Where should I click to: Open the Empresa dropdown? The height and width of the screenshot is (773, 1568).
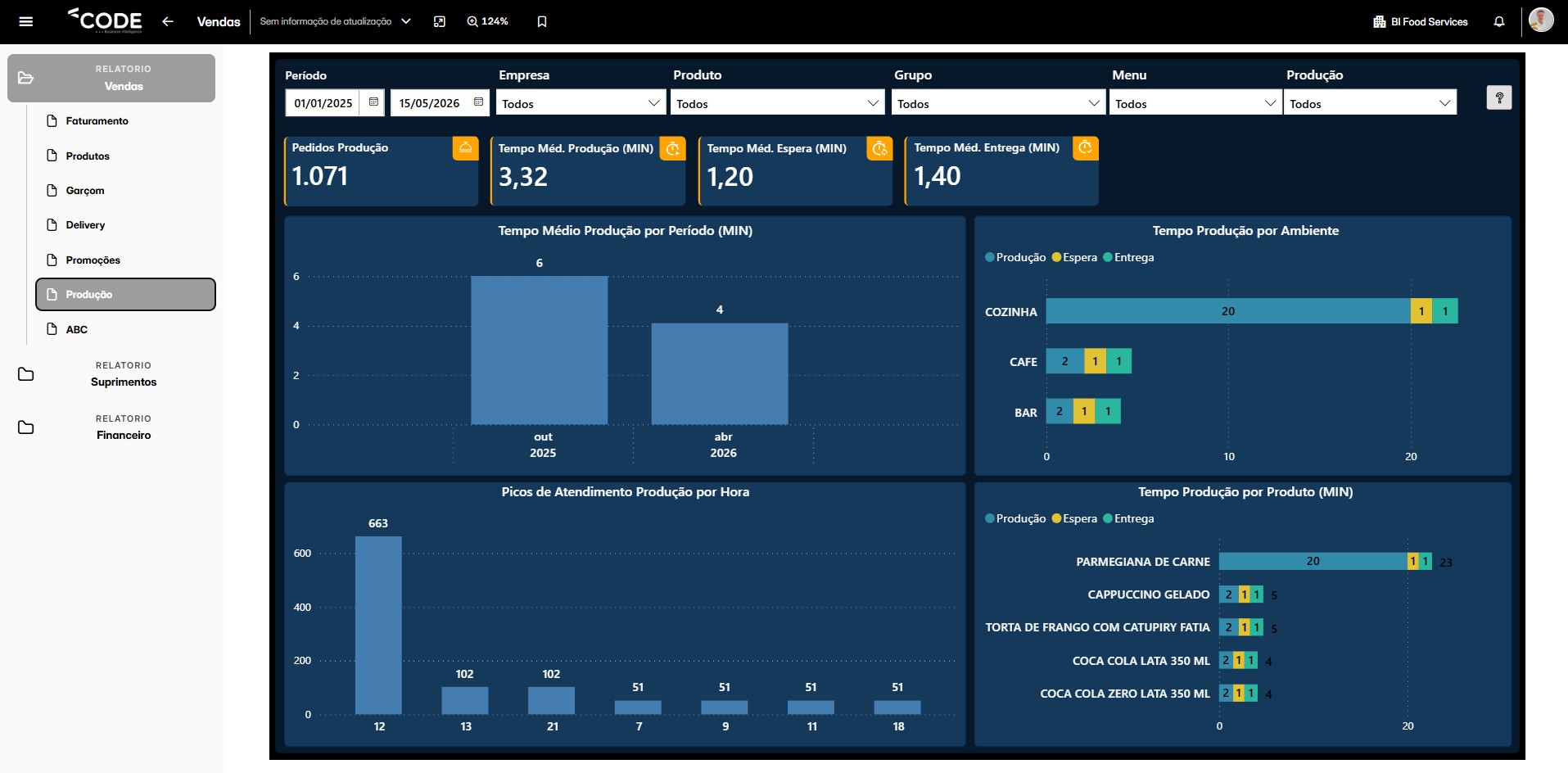[x=581, y=103]
